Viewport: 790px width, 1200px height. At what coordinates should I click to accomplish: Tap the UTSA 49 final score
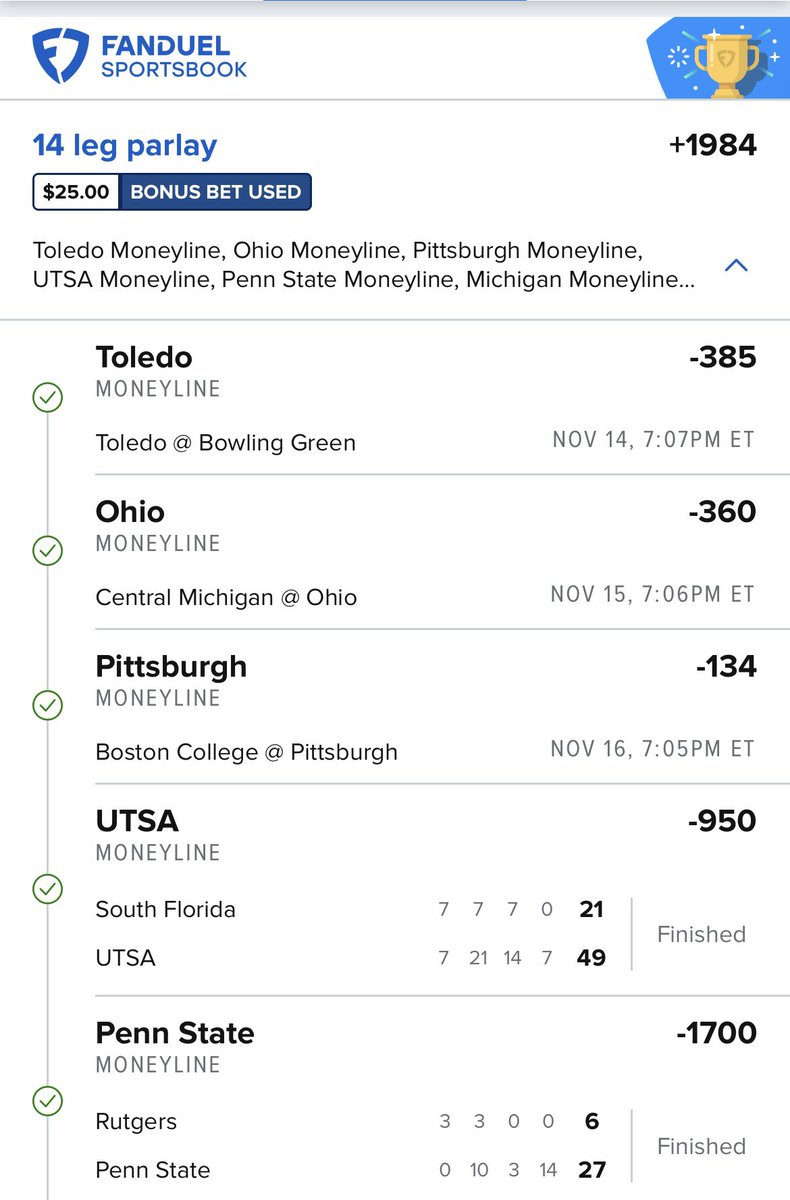coord(591,958)
